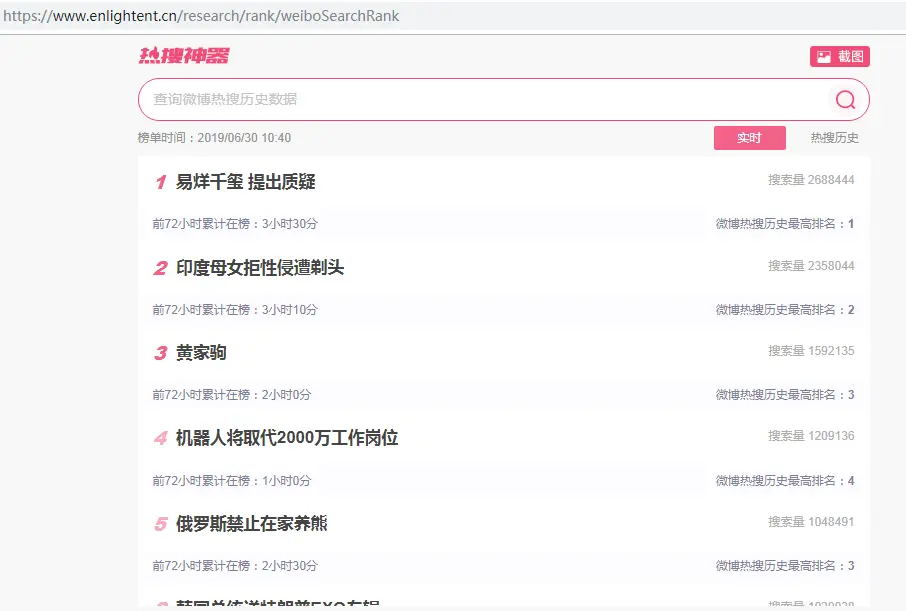
Task: Click the 截图 screenshot button
Action: tap(840, 57)
